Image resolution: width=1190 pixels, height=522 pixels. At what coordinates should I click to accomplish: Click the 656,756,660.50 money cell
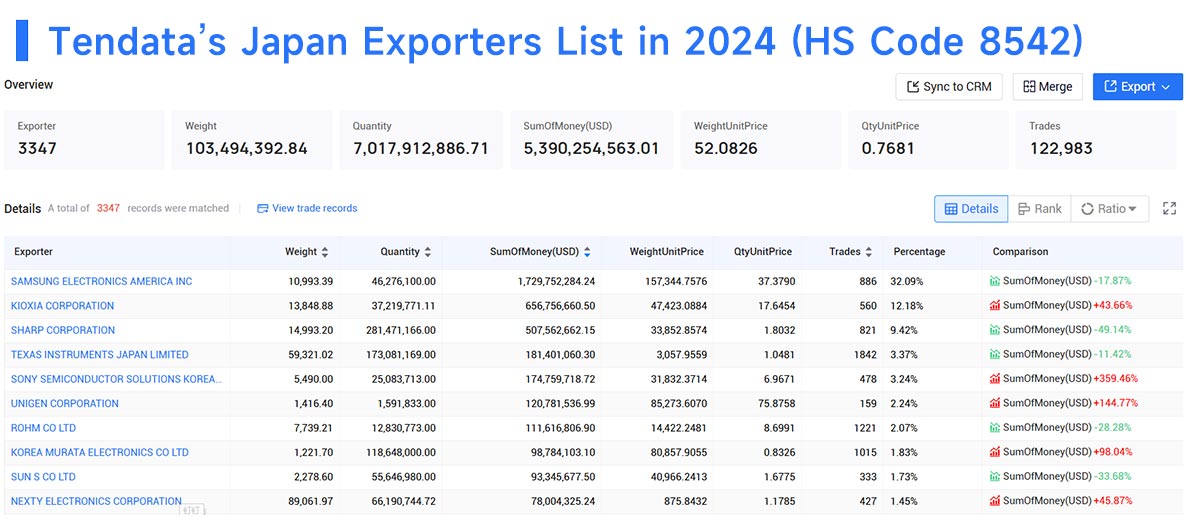click(561, 306)
